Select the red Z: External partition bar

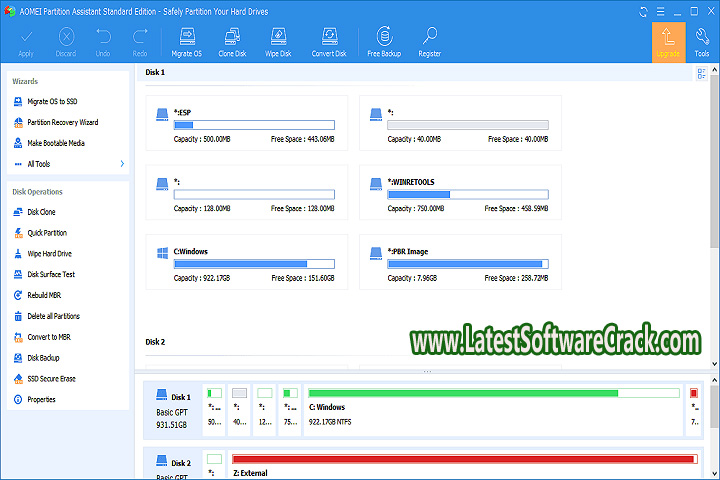(x=462, y=459)
